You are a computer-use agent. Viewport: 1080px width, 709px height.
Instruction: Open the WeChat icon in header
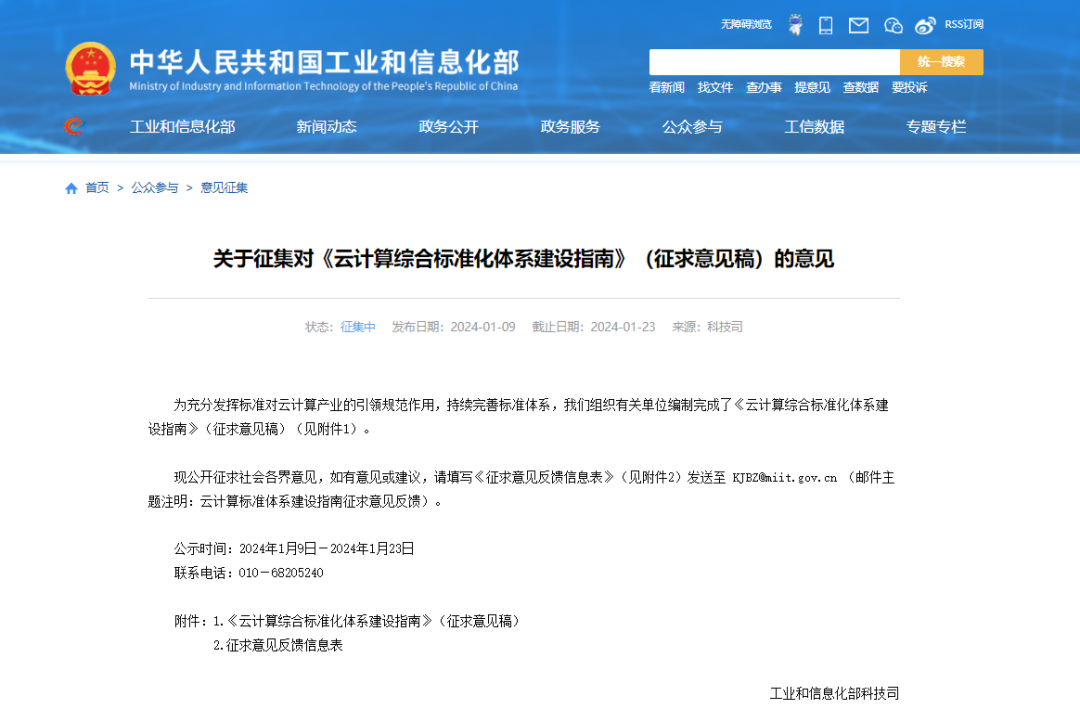coord(893,25)
